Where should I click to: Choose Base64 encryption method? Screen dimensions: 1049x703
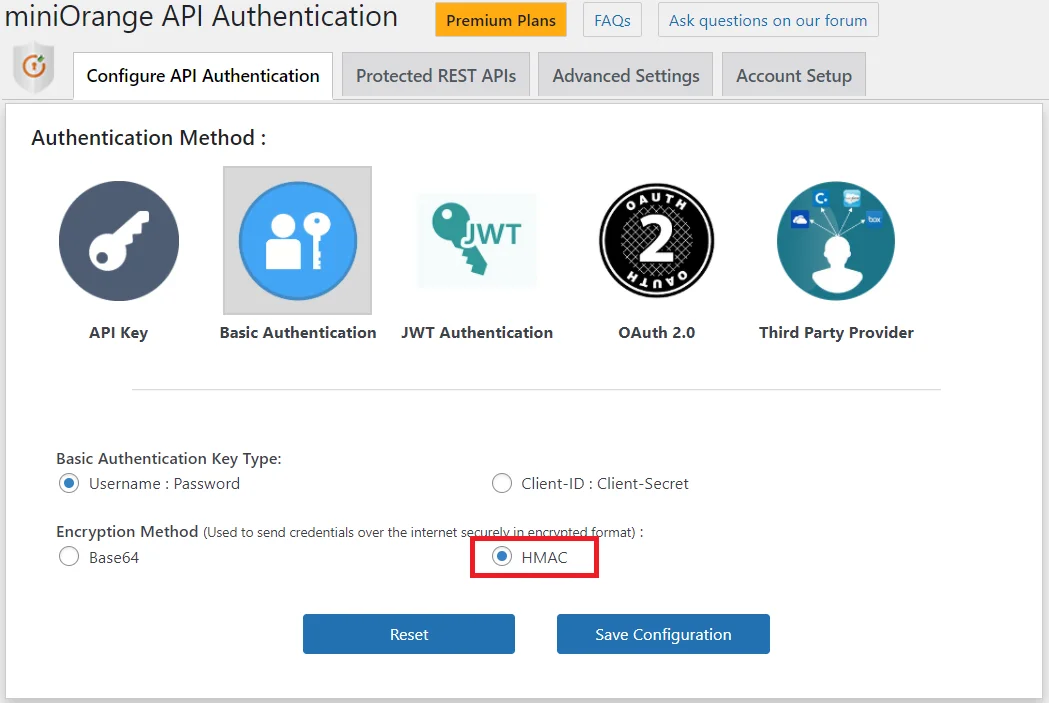[69, 557]
